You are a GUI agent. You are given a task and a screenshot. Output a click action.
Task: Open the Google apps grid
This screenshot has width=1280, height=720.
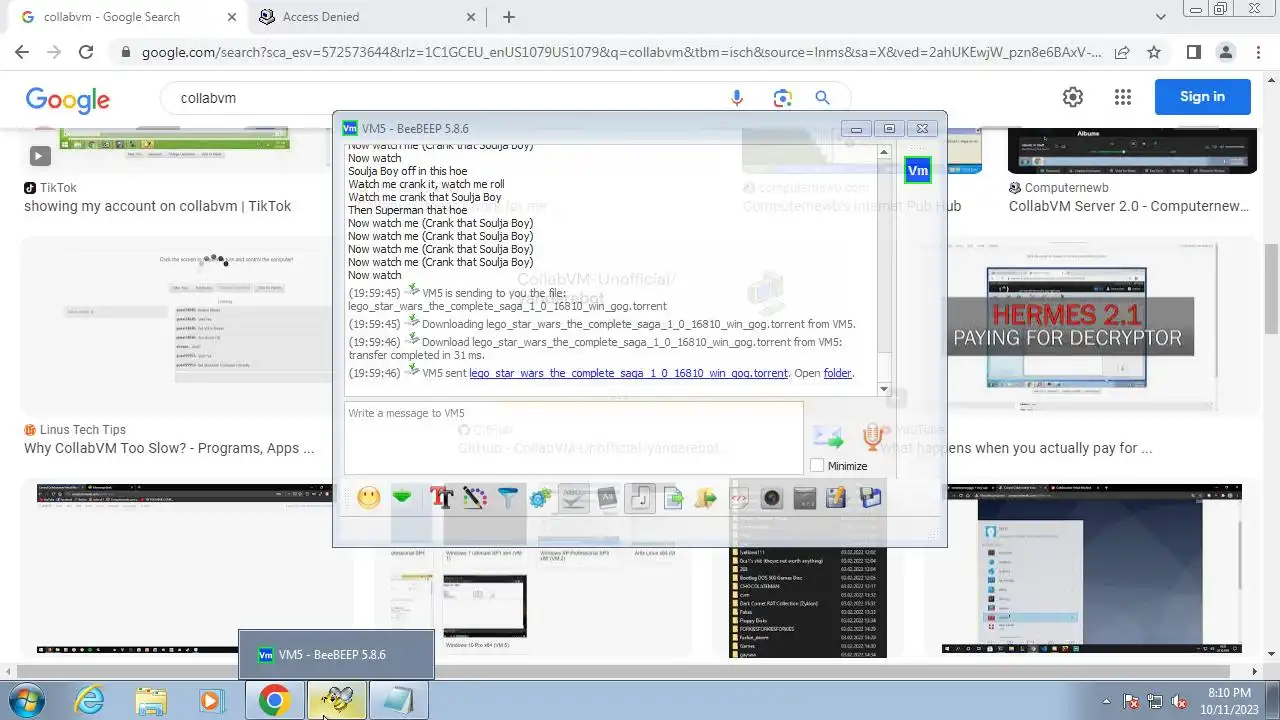click(1122, 97)
